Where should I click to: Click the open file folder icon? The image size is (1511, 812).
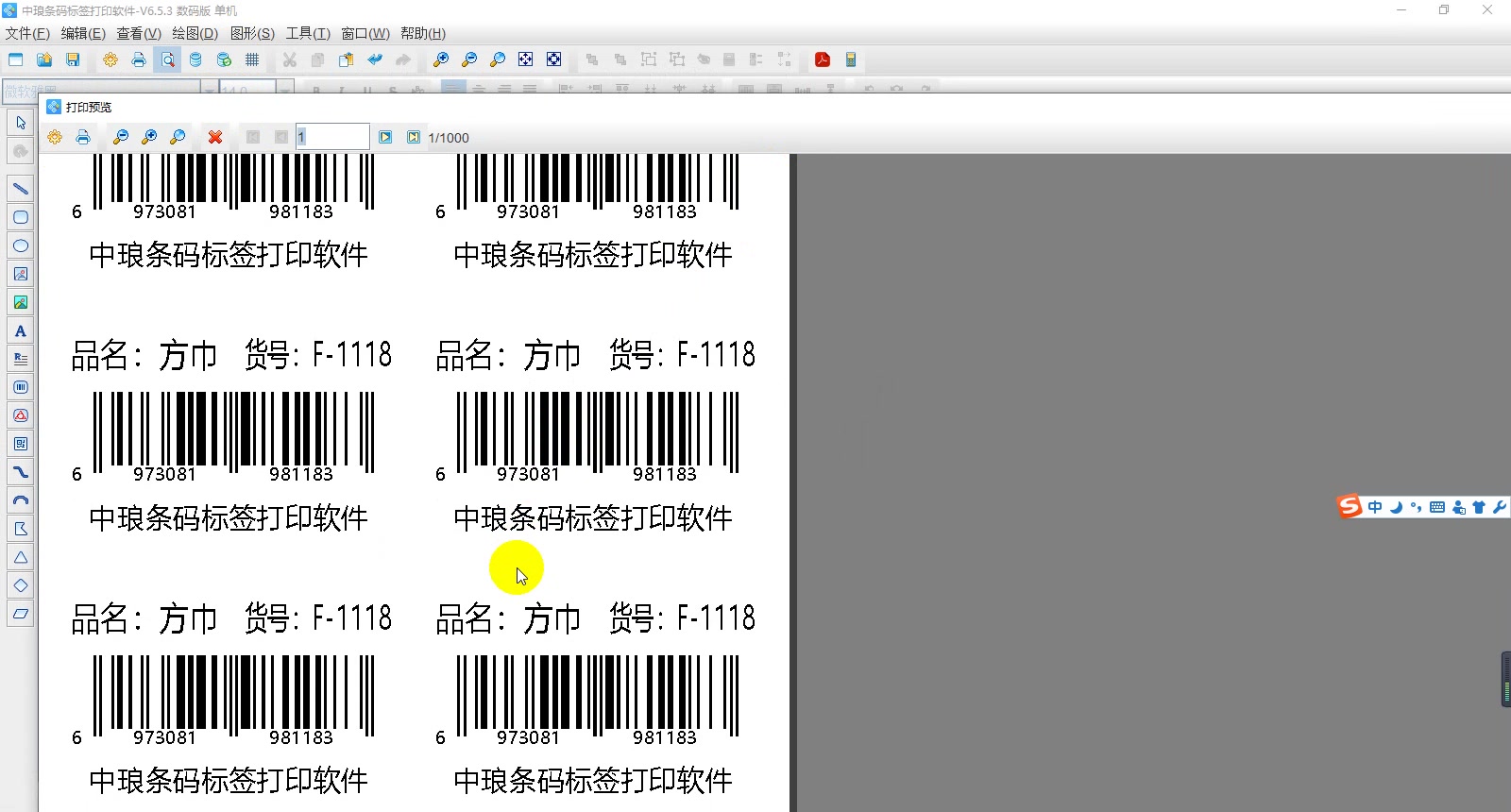44,59
